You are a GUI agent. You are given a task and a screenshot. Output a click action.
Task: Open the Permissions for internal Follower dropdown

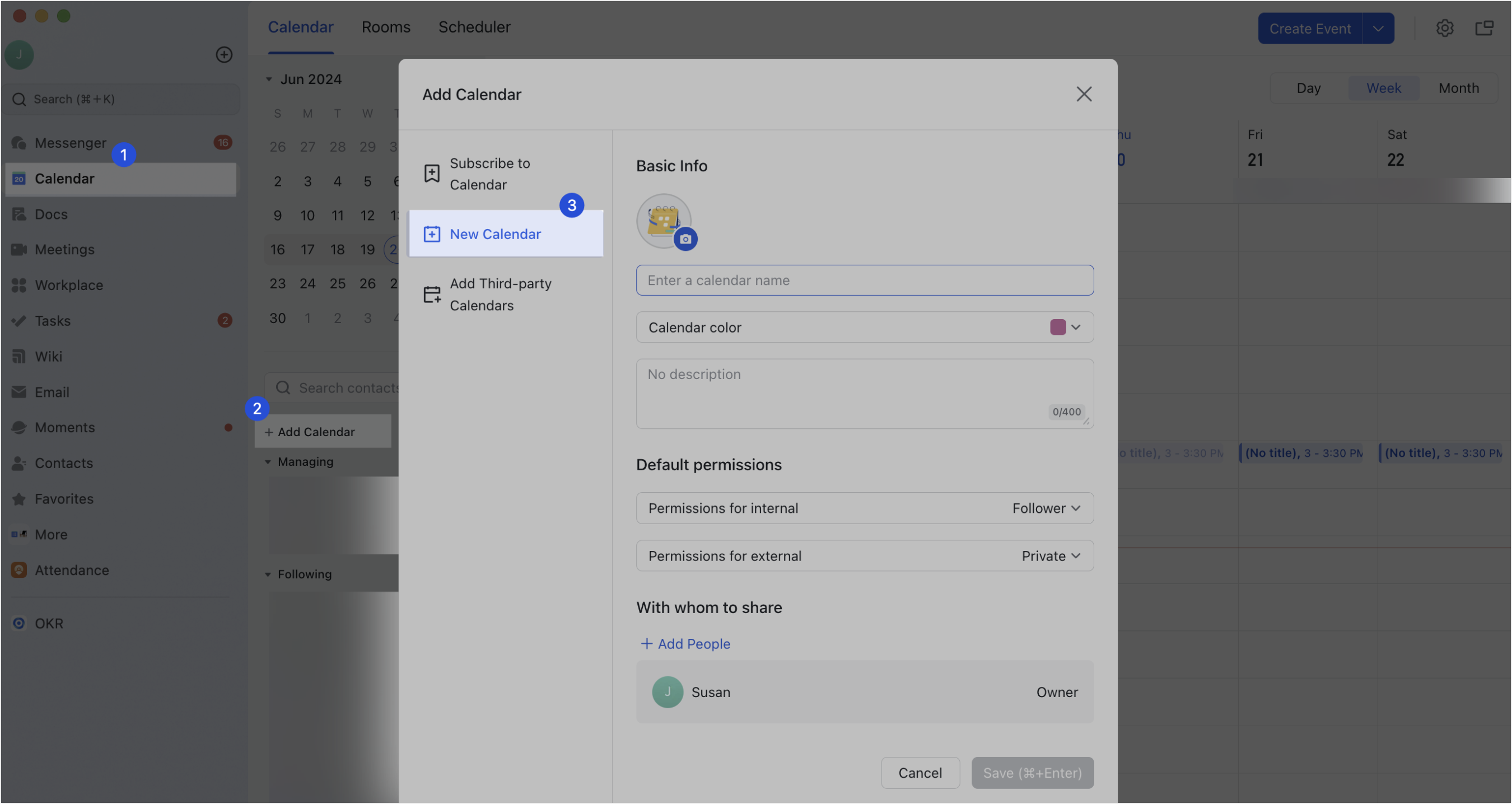[x=1046, y=508]
